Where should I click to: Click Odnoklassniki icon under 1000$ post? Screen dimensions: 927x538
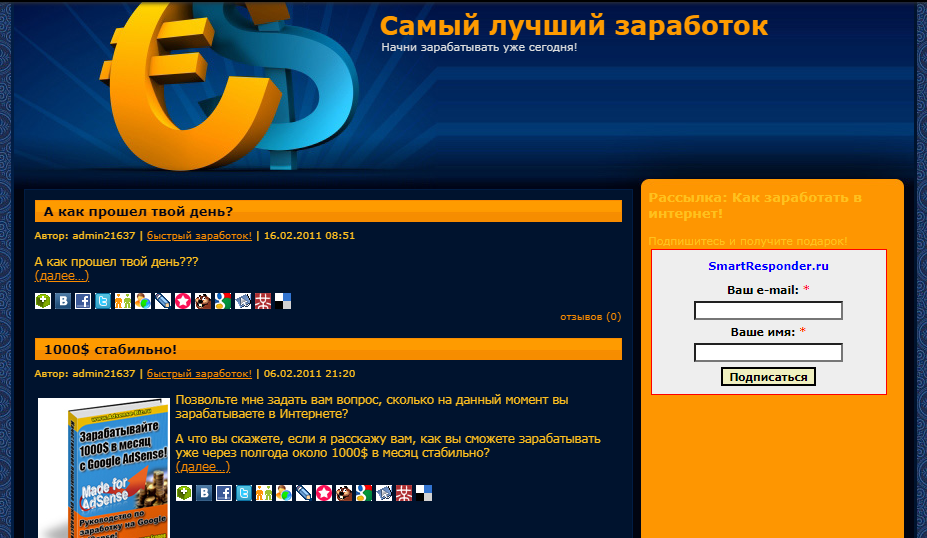(x=264, y=493)
